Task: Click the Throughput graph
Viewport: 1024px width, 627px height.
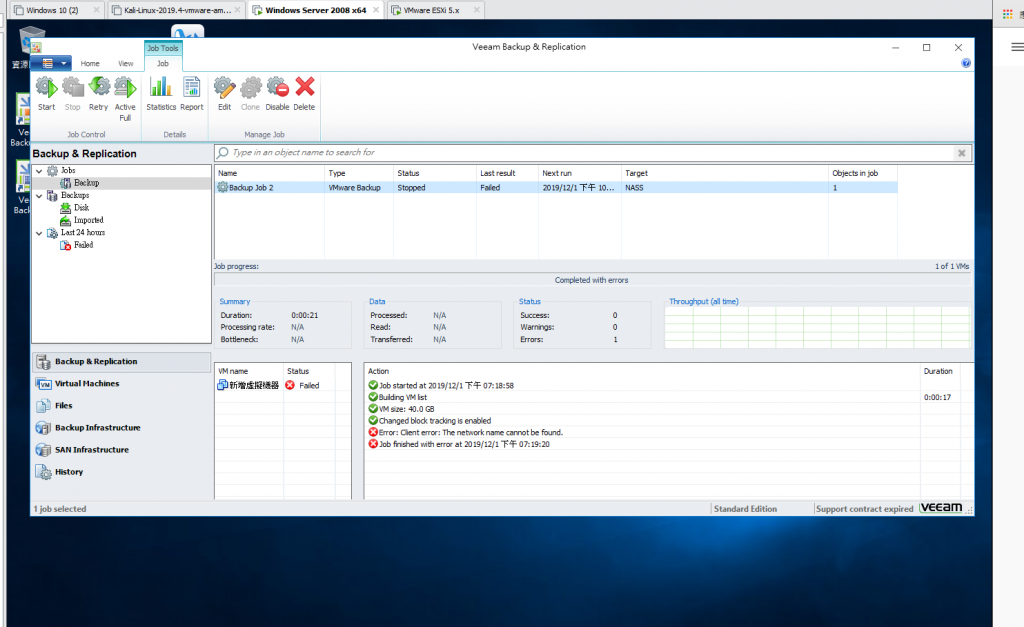Action: click(817, 327)
